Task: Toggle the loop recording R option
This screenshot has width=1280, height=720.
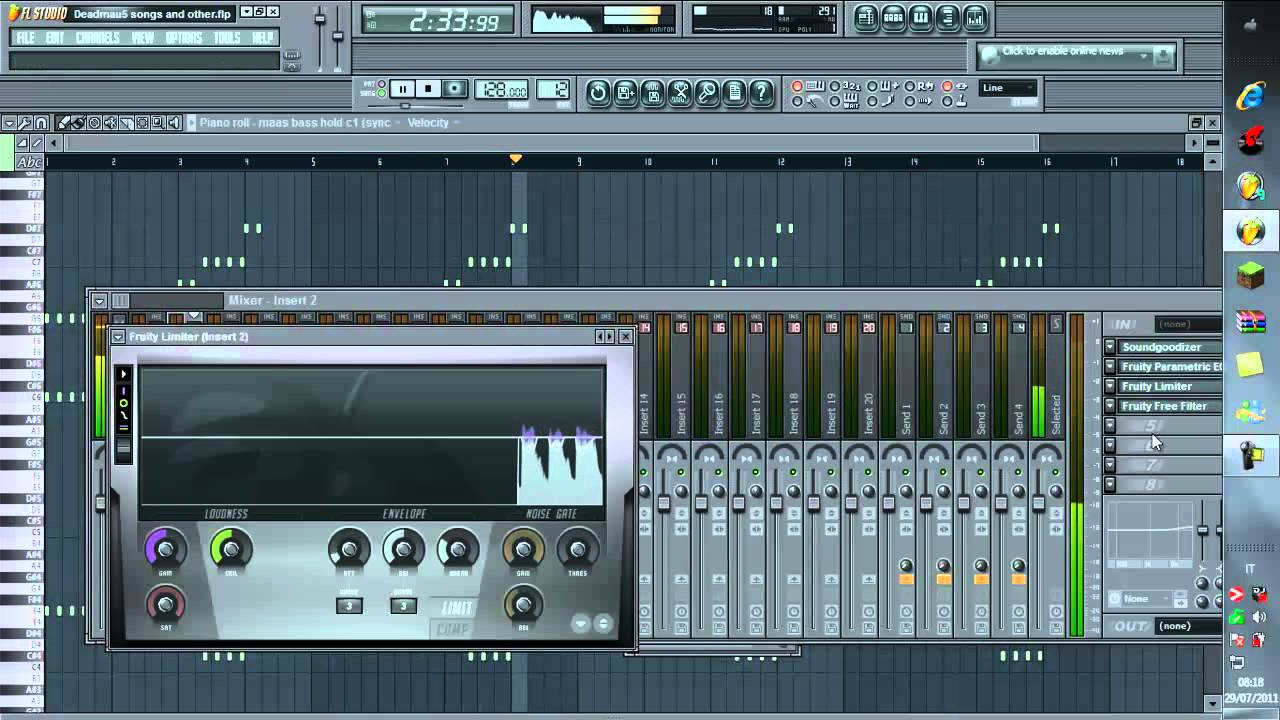Action: [918, 86]
